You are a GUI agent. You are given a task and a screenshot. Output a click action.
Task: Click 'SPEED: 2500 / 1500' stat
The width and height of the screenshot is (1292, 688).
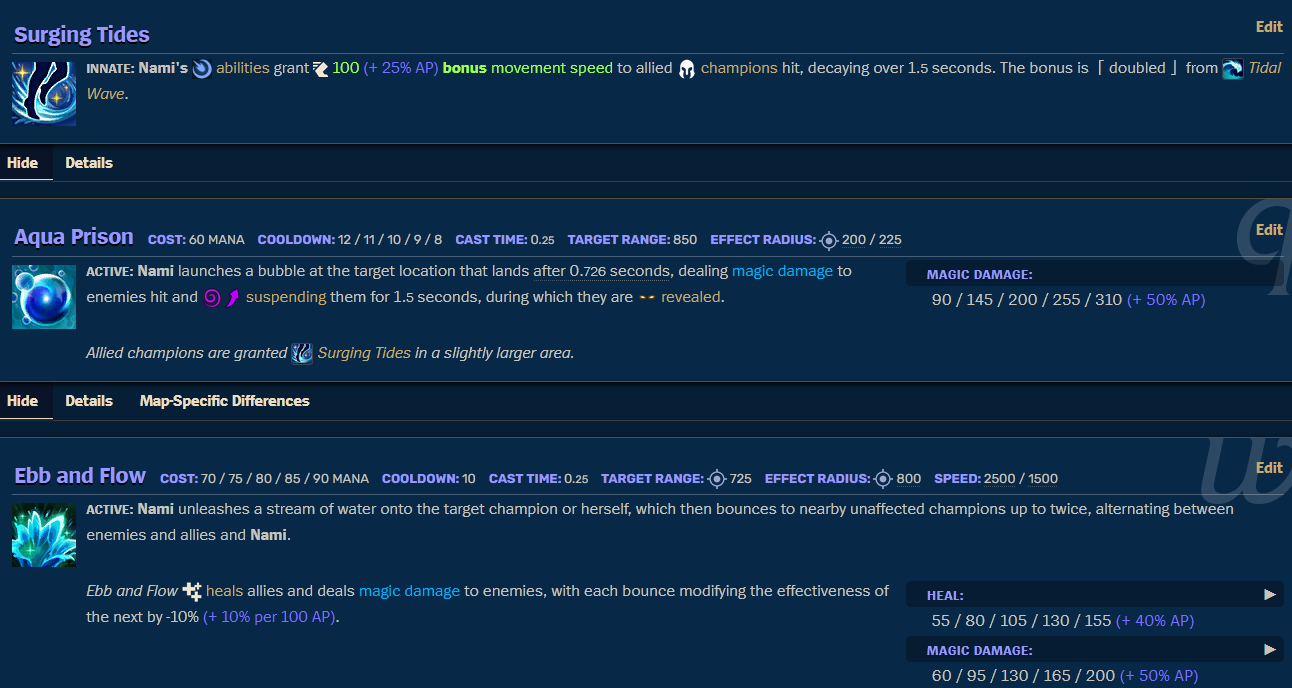pos(996,479)
